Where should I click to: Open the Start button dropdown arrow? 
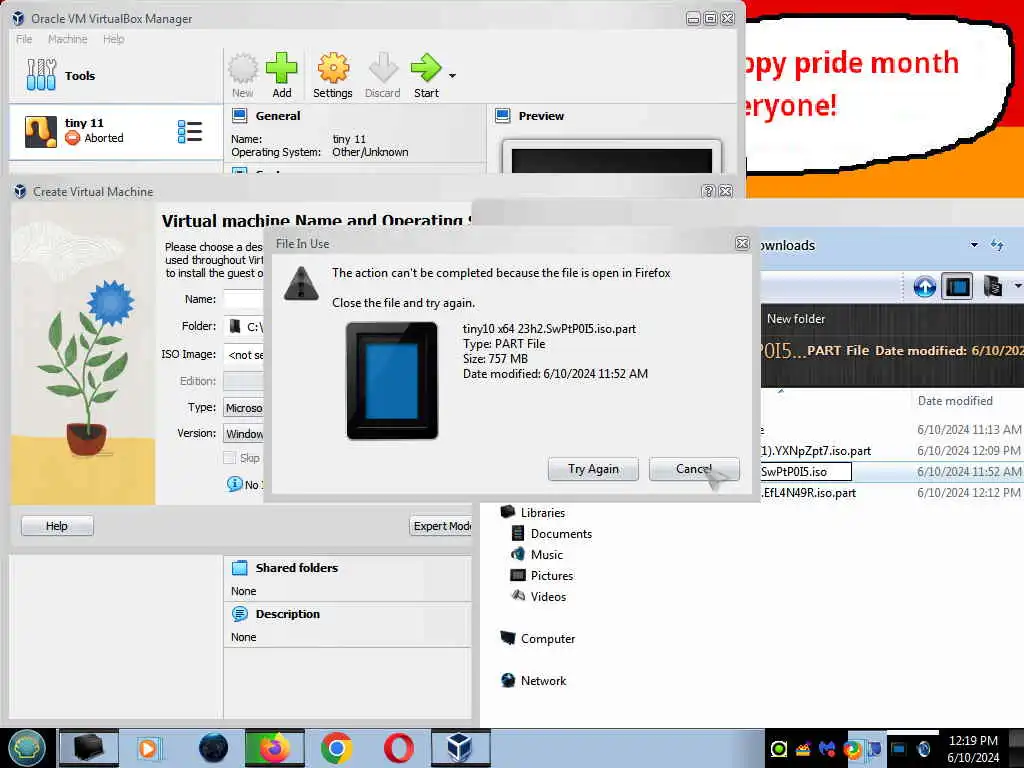pyautogui.click(x=452, y=76)
